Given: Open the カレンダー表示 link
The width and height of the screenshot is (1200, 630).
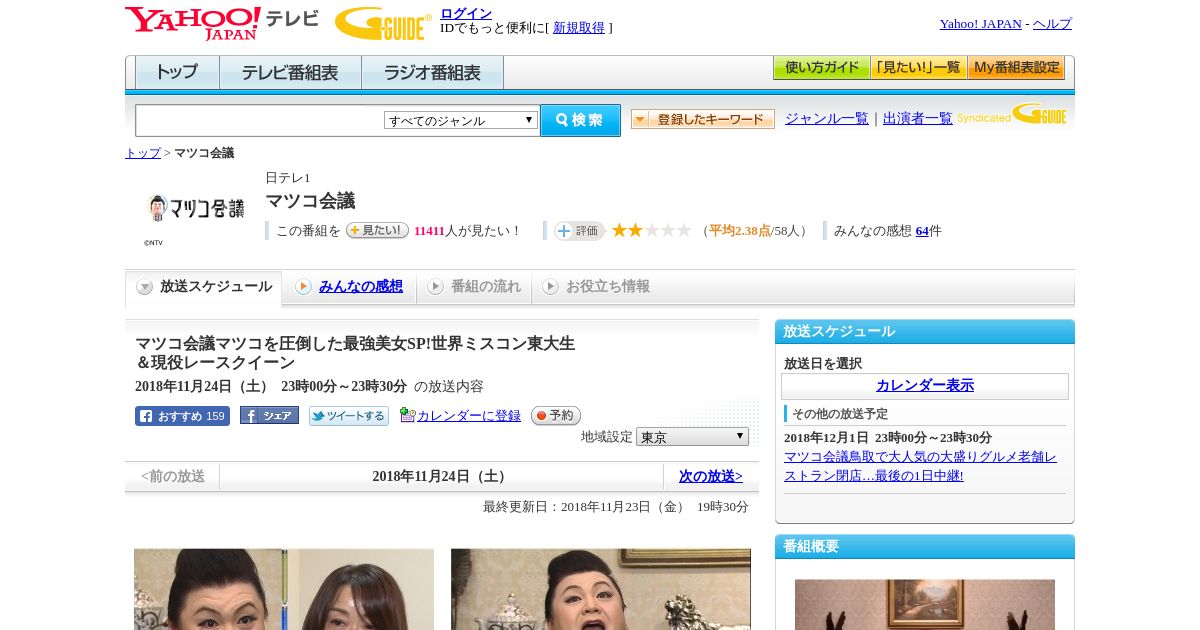Looking at the screenshot, I should tap(925, 385).
